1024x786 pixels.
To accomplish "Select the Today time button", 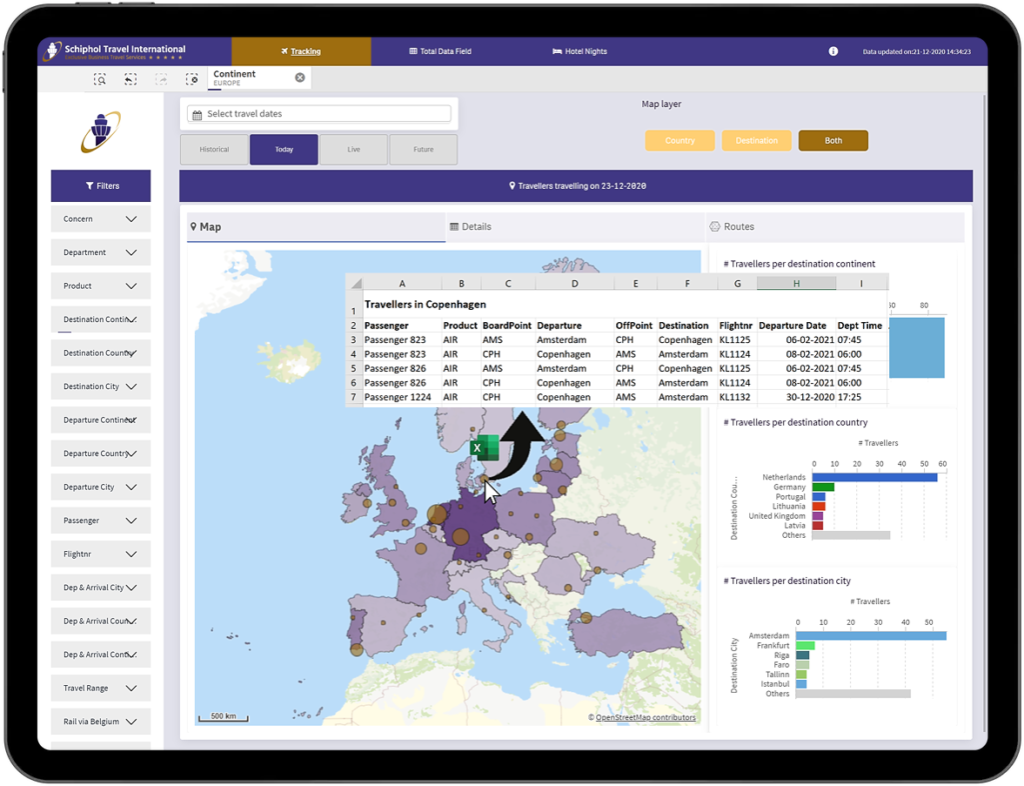I will pyautogui.click(x=284, y=149).
